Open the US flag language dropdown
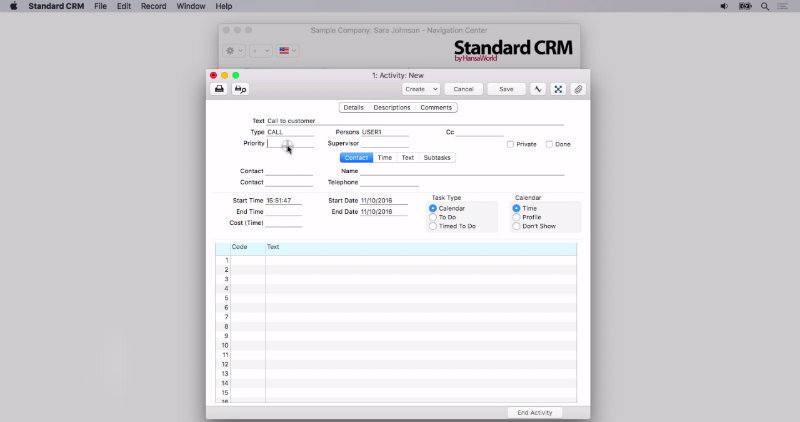Image resolution: width=800 pixels, height=422 pixels. tap(287, 50)
